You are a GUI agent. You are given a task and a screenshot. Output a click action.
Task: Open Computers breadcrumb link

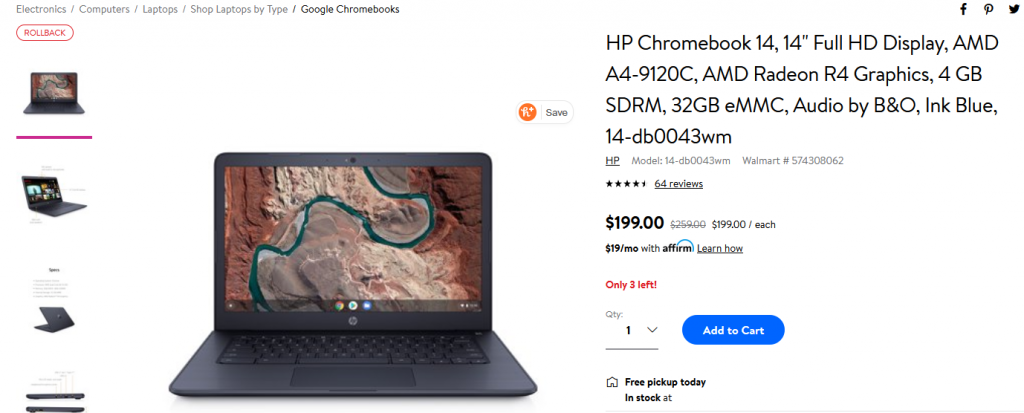104,9
